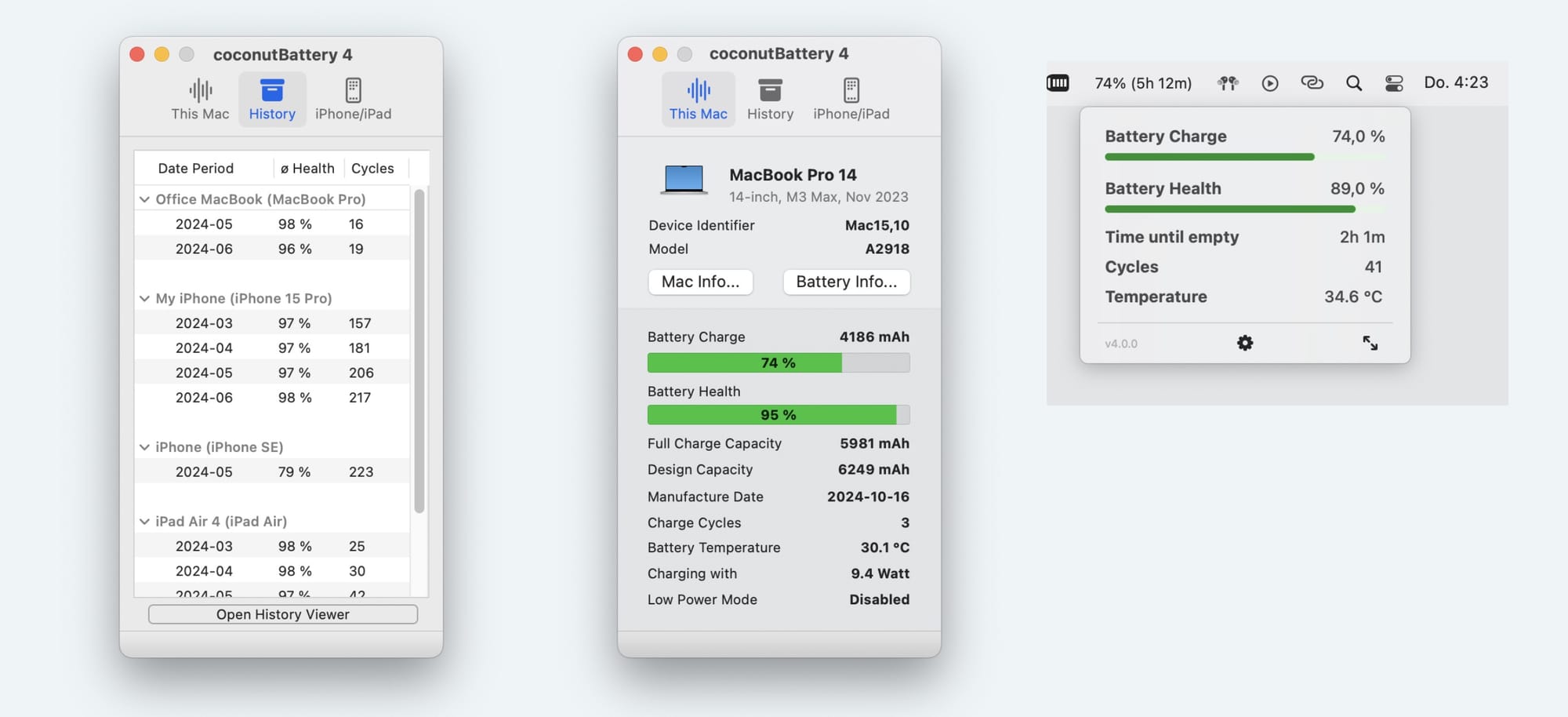The height and width of the screenshot is (717, 1568).
Task: Click the MacBook Pro 14 laptop icon
Action: coord(684,180)
